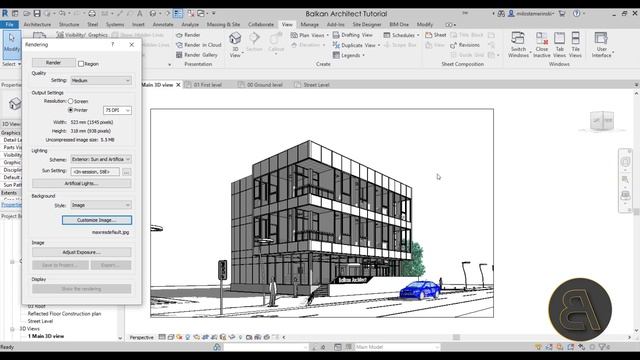Click Switch Windows icon
Screen dimensions: 640x360
(x=518, y=39)
